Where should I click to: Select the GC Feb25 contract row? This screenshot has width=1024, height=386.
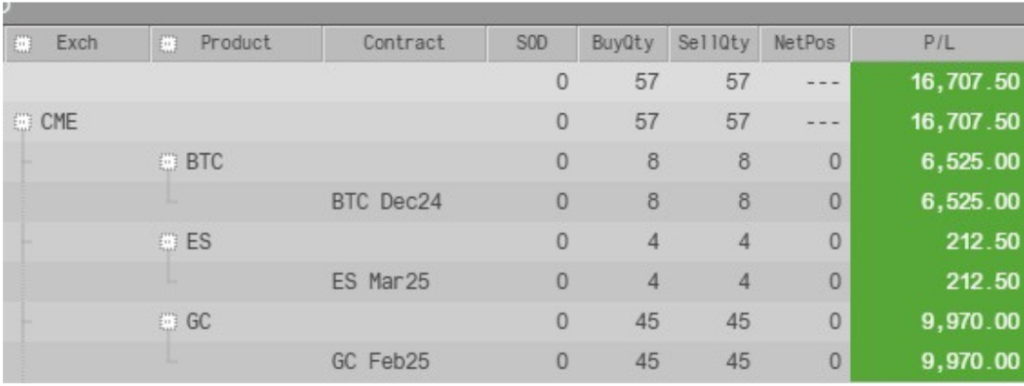[x=512, y=362]
